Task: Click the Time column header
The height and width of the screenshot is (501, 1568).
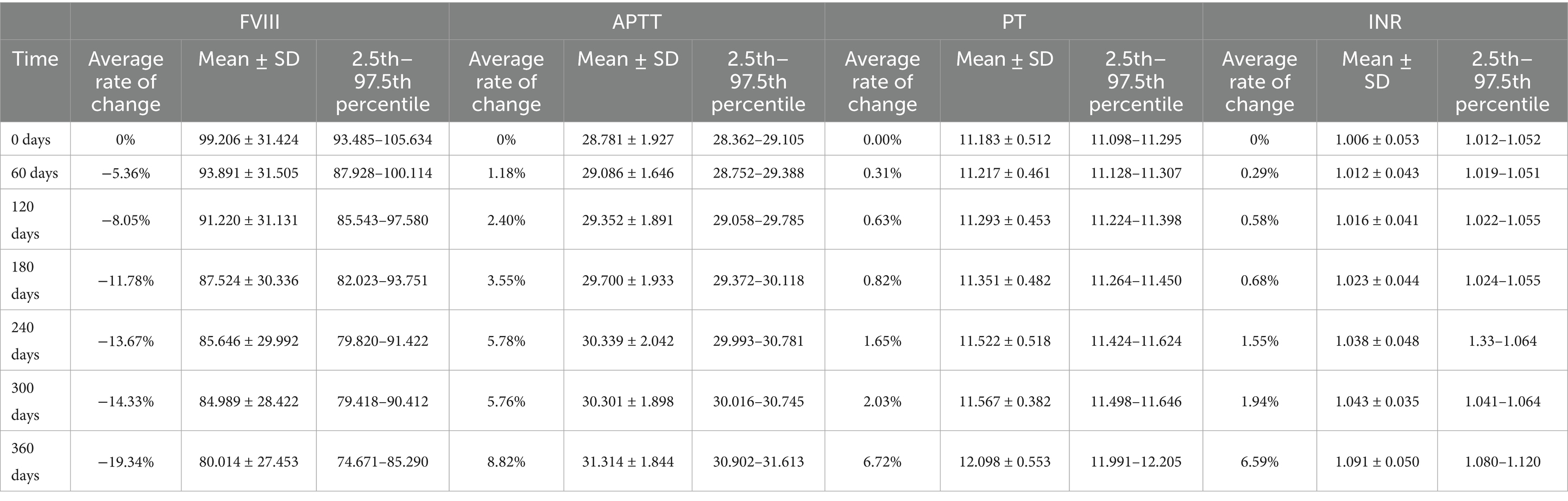Action: pyautogui.click(x=35, y=59)
